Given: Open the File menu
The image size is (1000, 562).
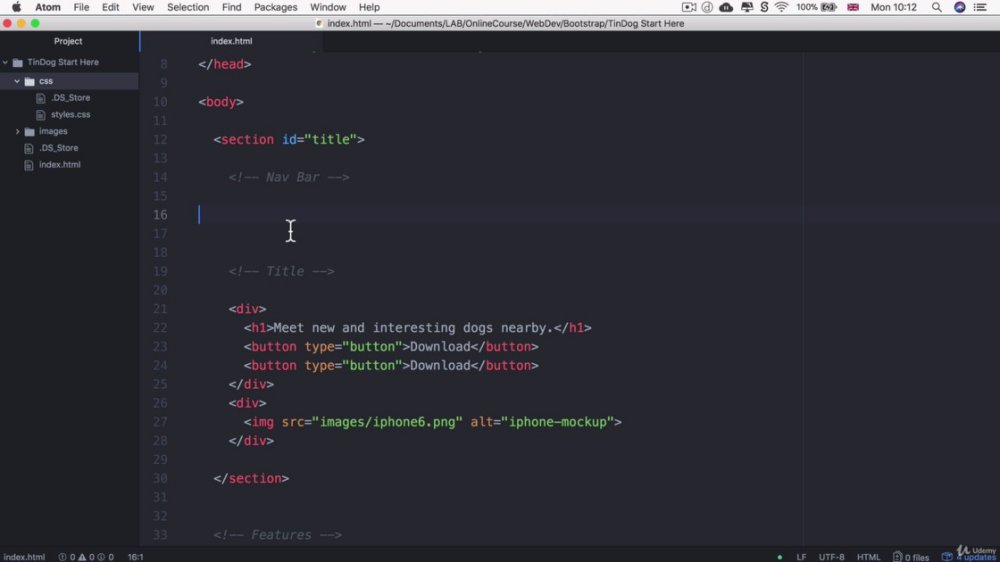Looking at the screenshot, I should coord(81,7).
